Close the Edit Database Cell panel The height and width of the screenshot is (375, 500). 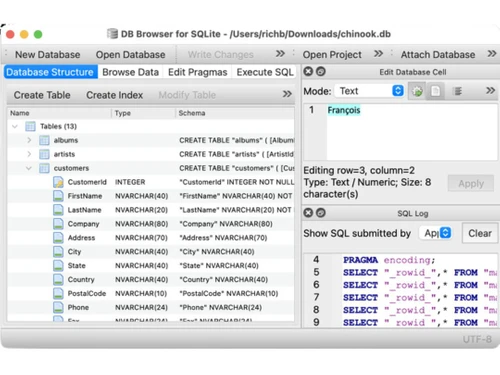pyautogui.click(x=308, y=72)
